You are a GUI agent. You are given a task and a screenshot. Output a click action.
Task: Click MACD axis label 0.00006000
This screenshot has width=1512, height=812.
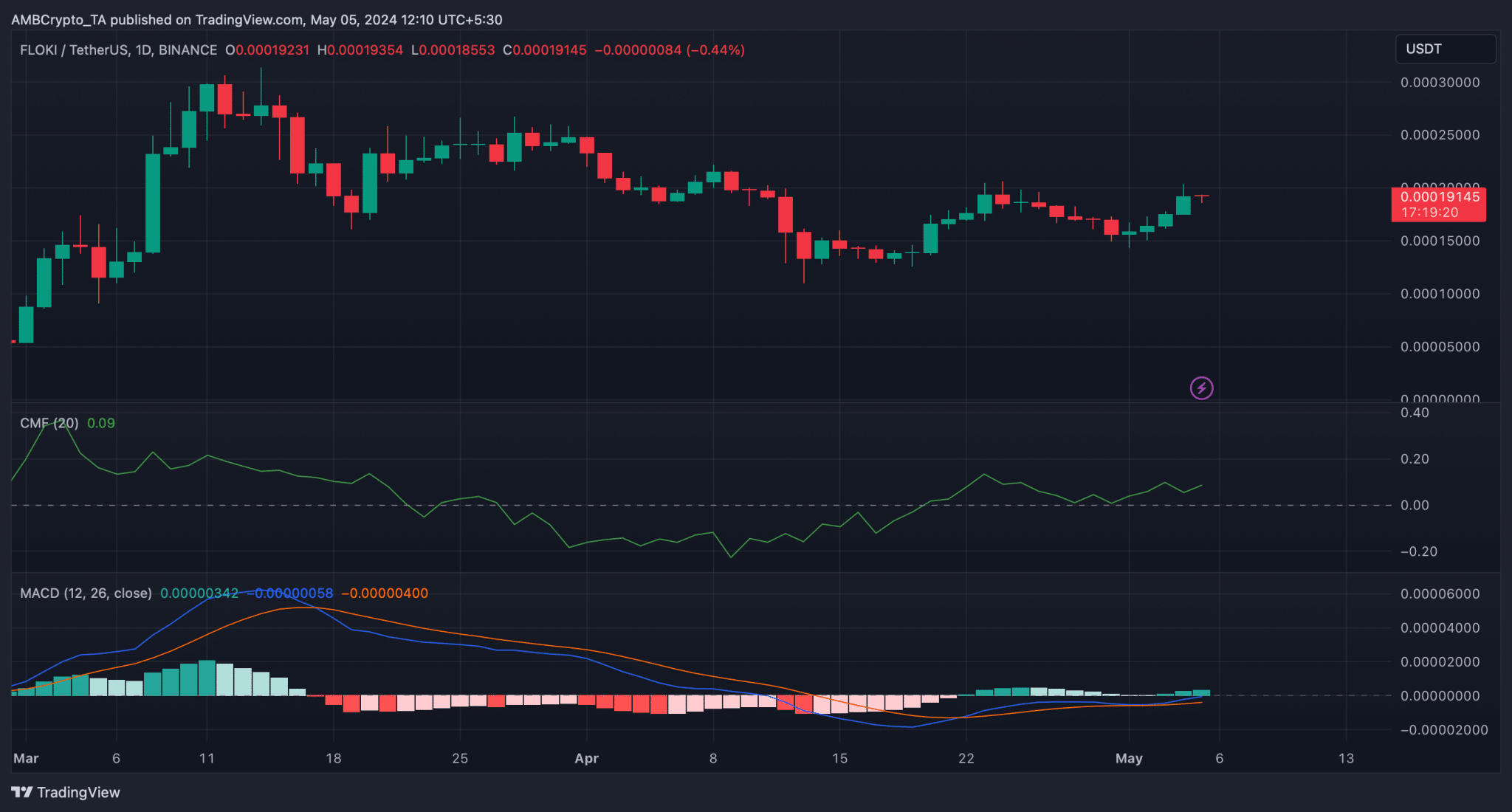[1440, 594]
